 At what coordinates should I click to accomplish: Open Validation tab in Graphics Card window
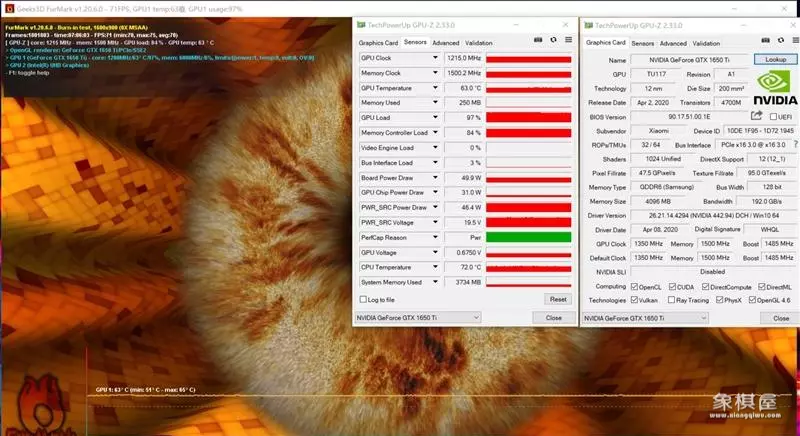[706, 43]
